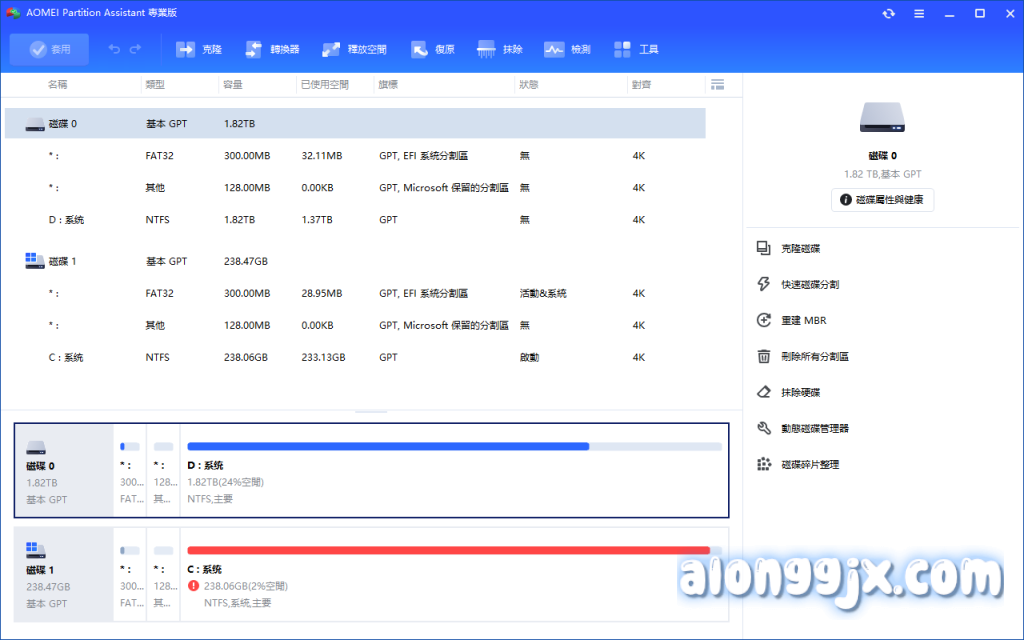1024x640 pixels.
Task: Open 動態磁碟管理器
Action: tap(814, 428)
